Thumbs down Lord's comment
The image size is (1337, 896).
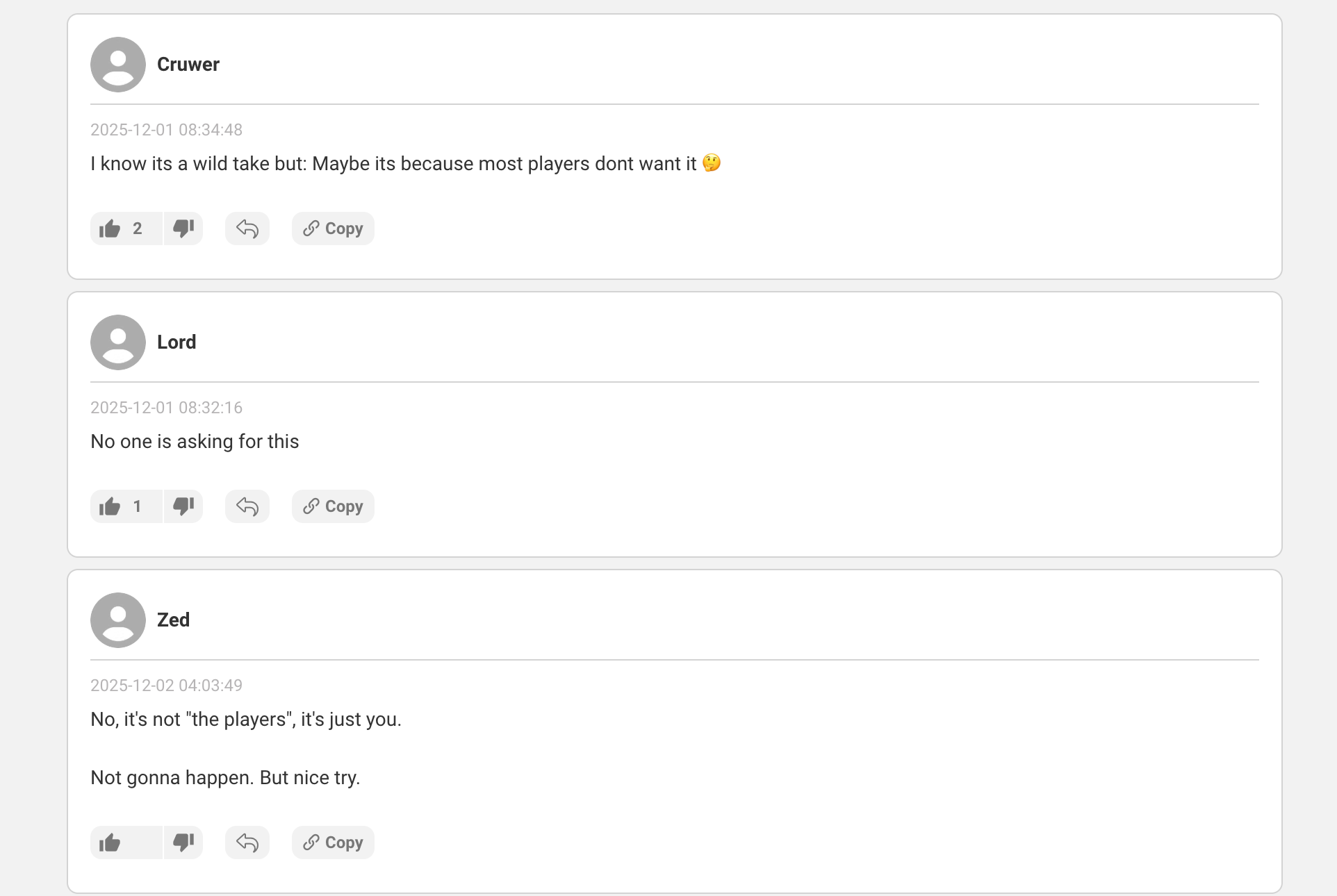pyautogui.click(x=183, y=506)
